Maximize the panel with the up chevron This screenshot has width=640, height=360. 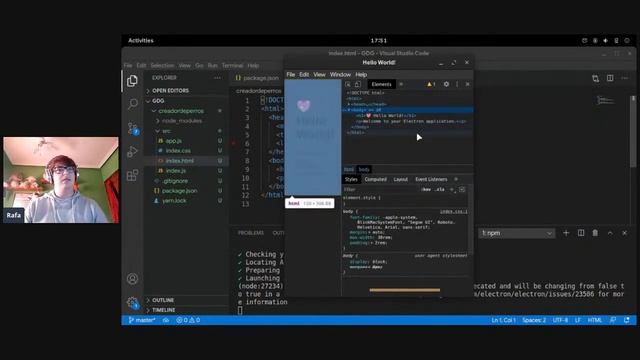(x=610, y=233)
